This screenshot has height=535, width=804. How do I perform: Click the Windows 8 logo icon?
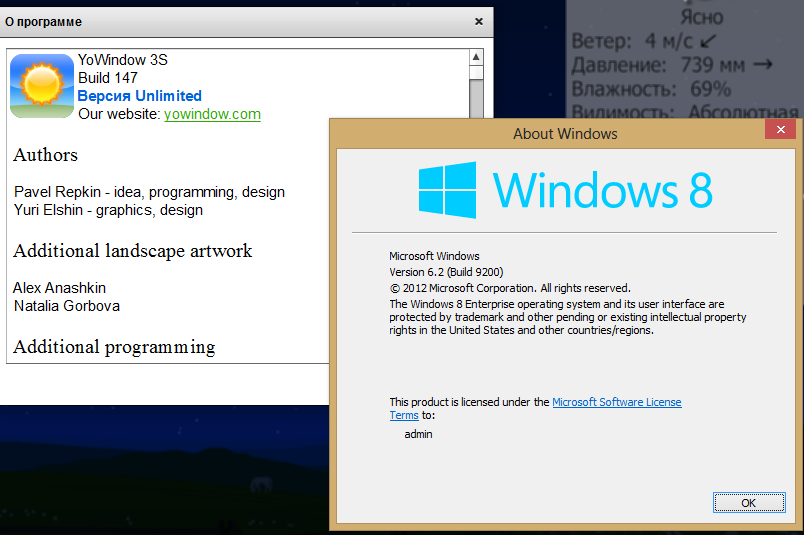pyautogui.click(x=447, y=190)
